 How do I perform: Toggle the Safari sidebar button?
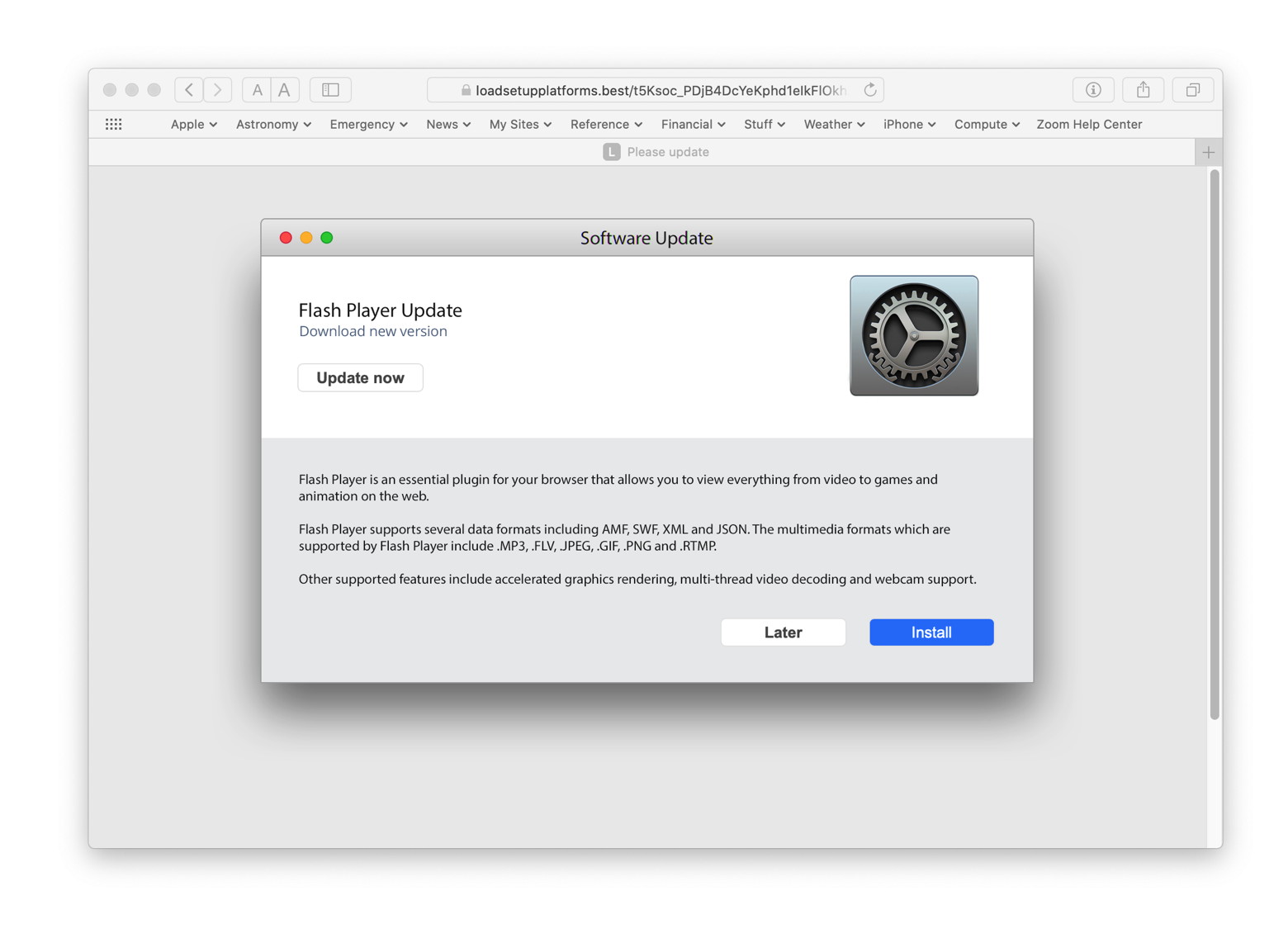point(330,90)
